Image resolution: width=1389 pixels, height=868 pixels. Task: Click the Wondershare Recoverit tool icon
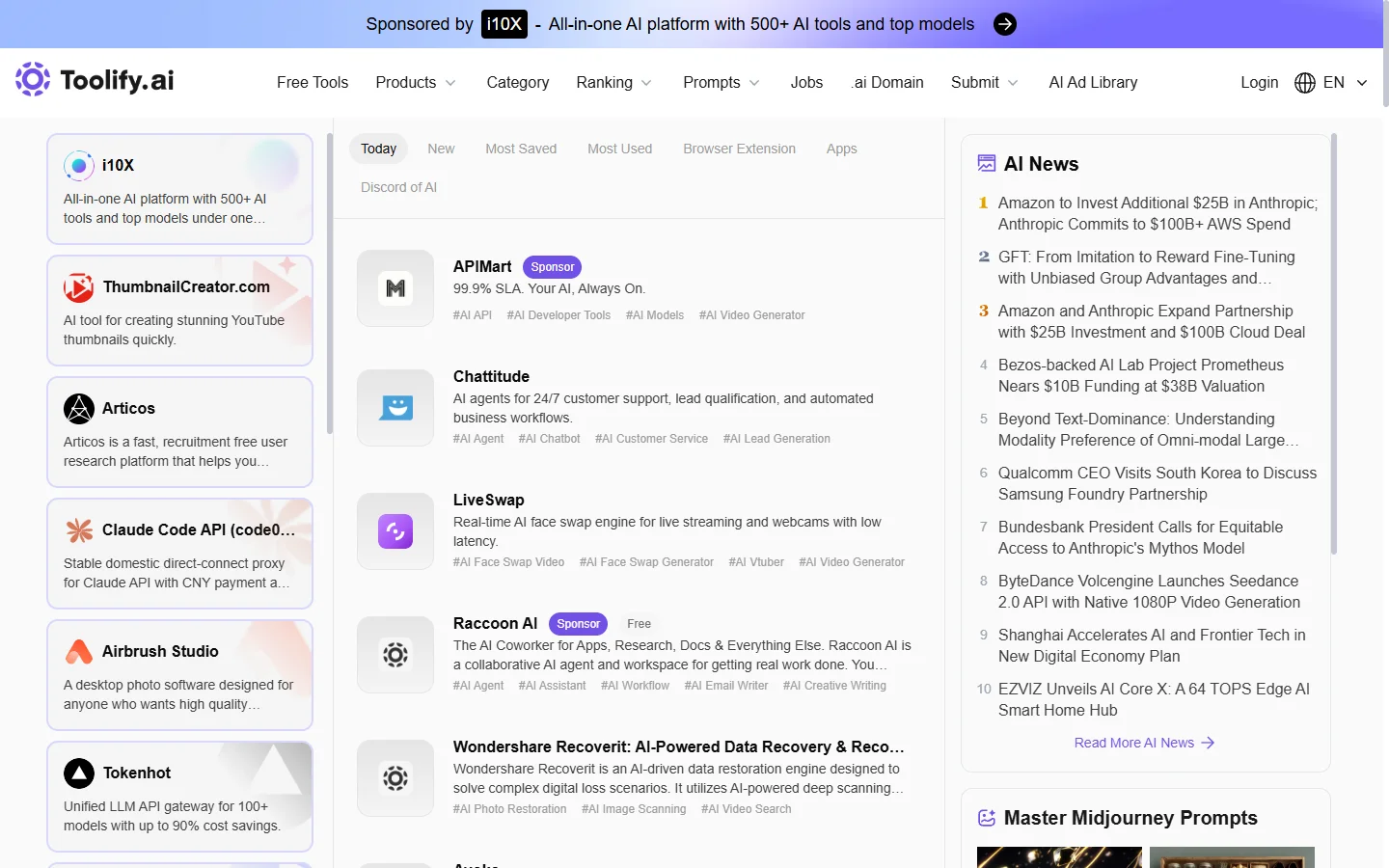(x=395, y=778)
